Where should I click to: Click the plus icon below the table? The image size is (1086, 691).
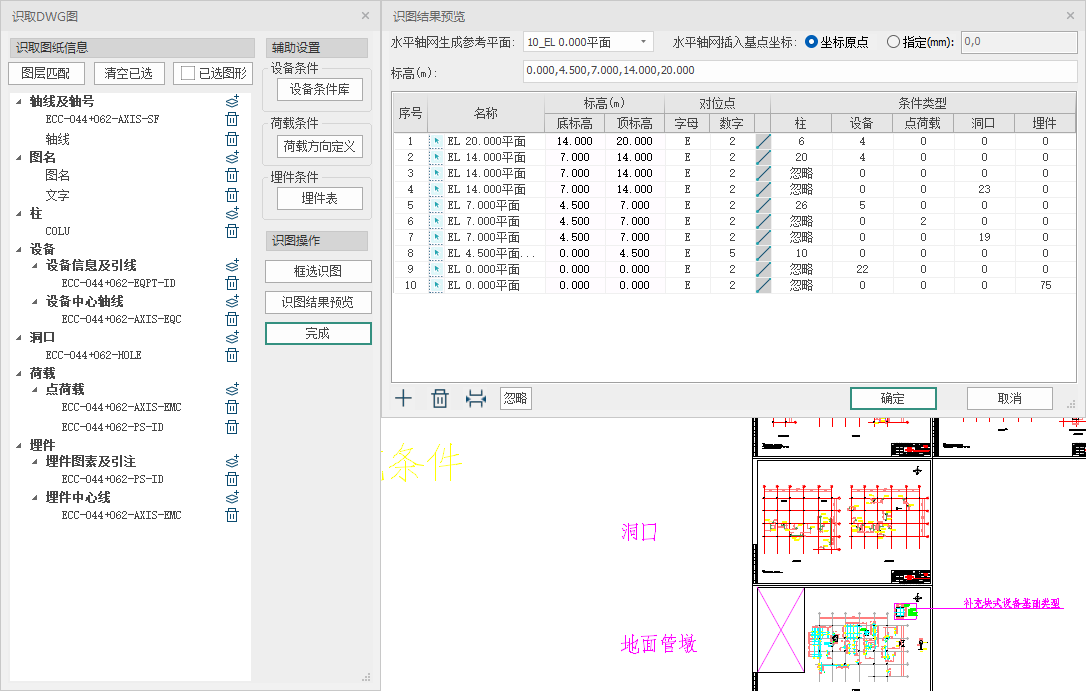403,399
